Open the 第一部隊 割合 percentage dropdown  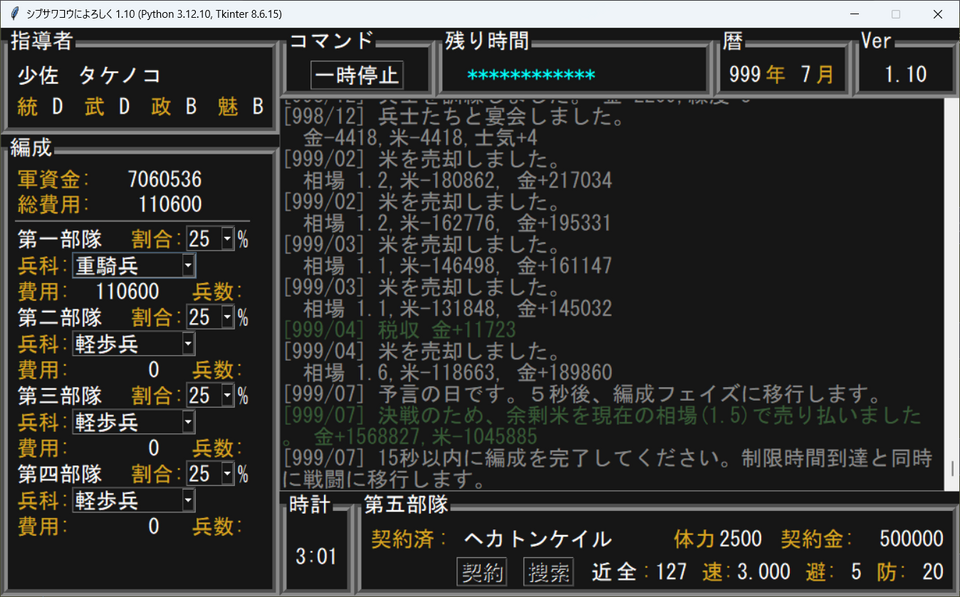click(x=227, y=239)
